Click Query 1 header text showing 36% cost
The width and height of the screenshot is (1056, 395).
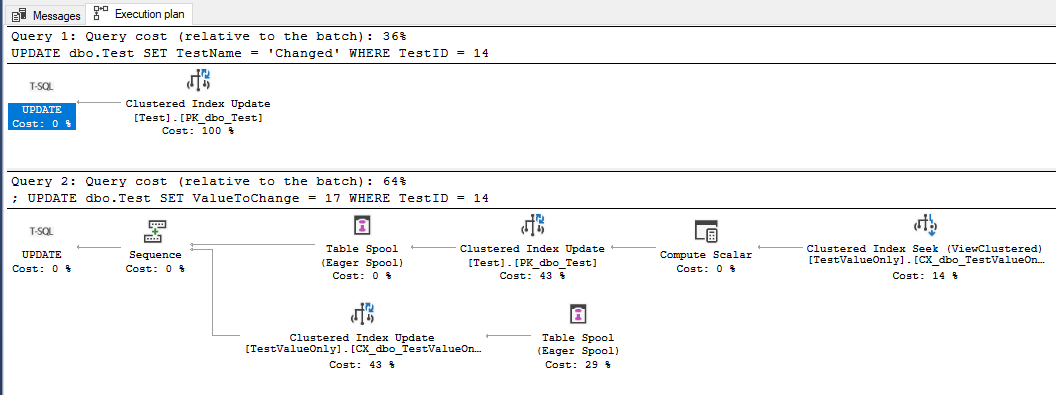point(209,36)
